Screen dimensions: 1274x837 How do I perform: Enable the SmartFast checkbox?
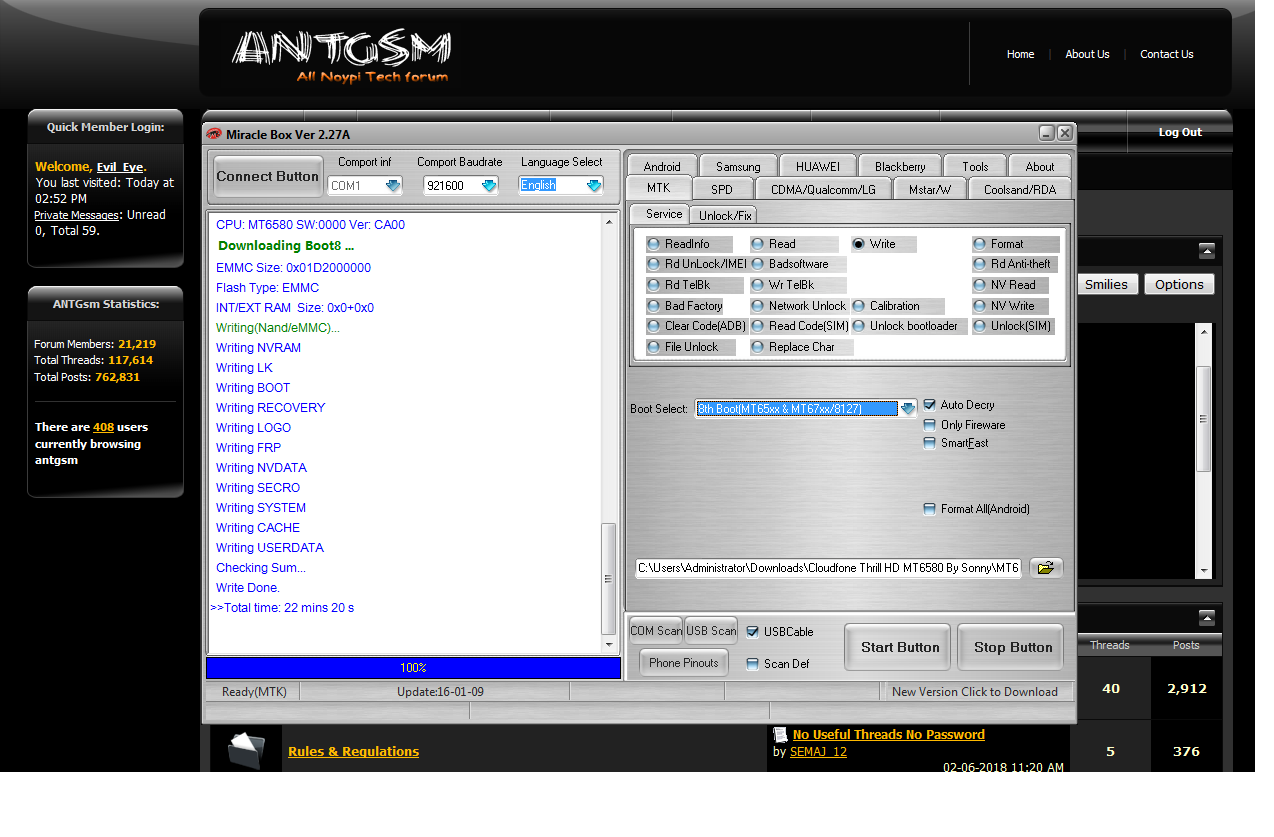pos(930,443)
